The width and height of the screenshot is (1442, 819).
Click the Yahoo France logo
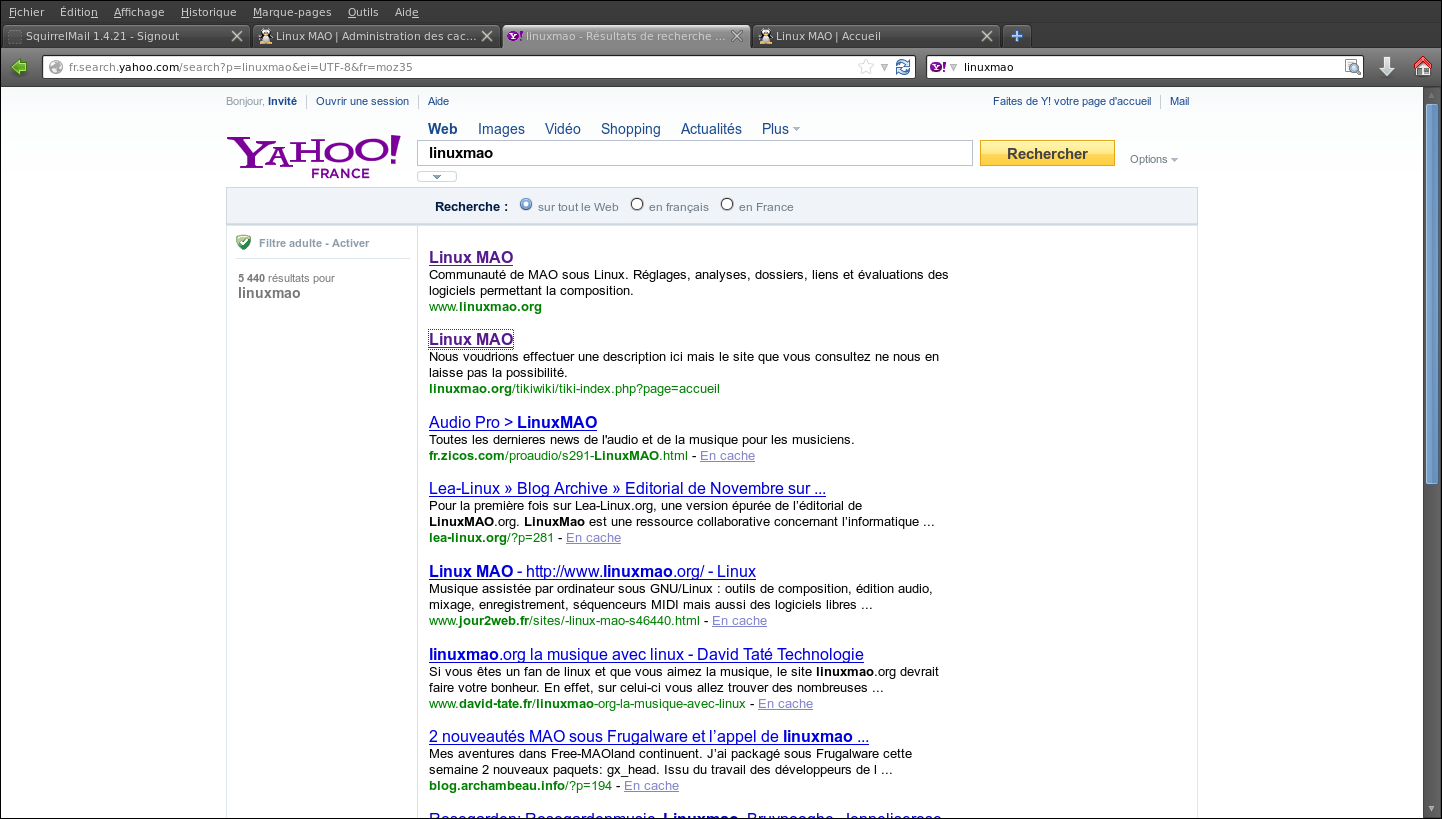(314, 157)
